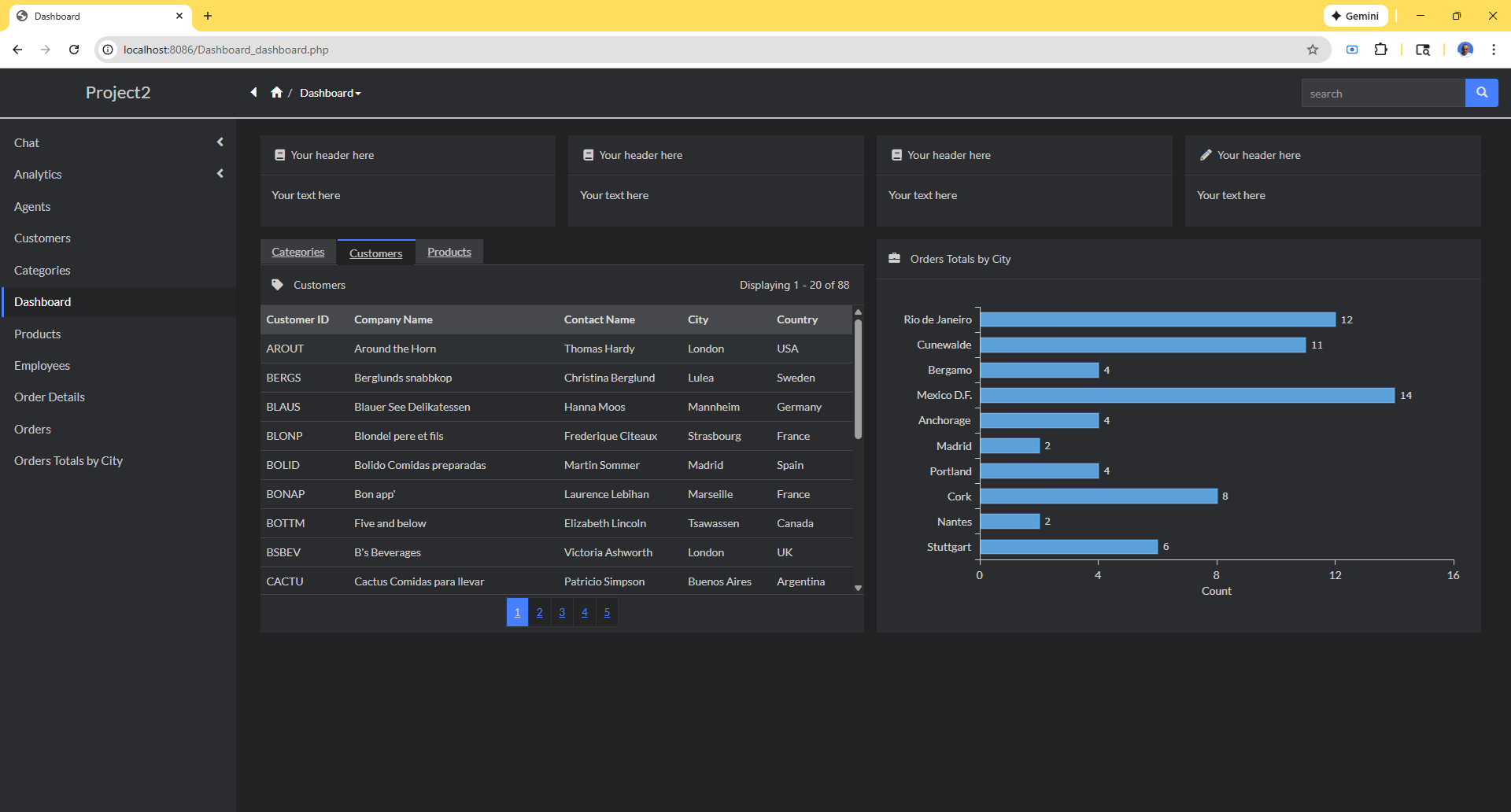Image resolution: width=1511 pixels, height=812 pixels.
Task: Click the Mexico D.F. bar in chart
Action: [1187, 395]
